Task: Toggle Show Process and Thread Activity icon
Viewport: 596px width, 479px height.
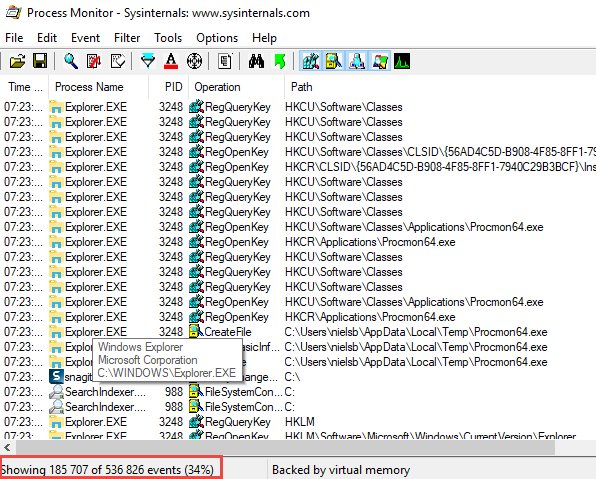Action: [380, 61]
